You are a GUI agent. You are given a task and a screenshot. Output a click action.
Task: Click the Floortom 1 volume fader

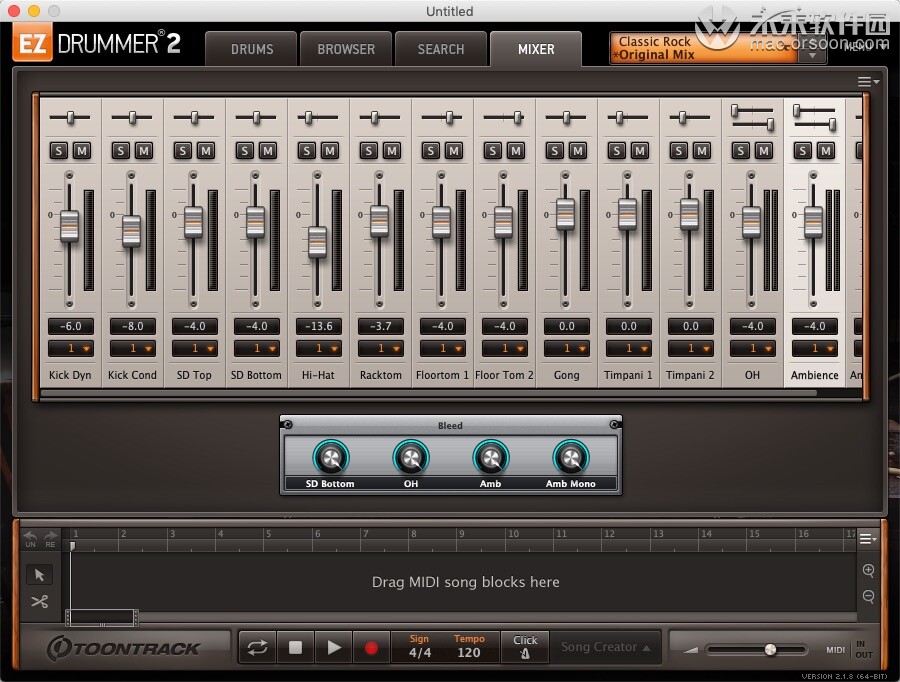(x=441, y=222)
